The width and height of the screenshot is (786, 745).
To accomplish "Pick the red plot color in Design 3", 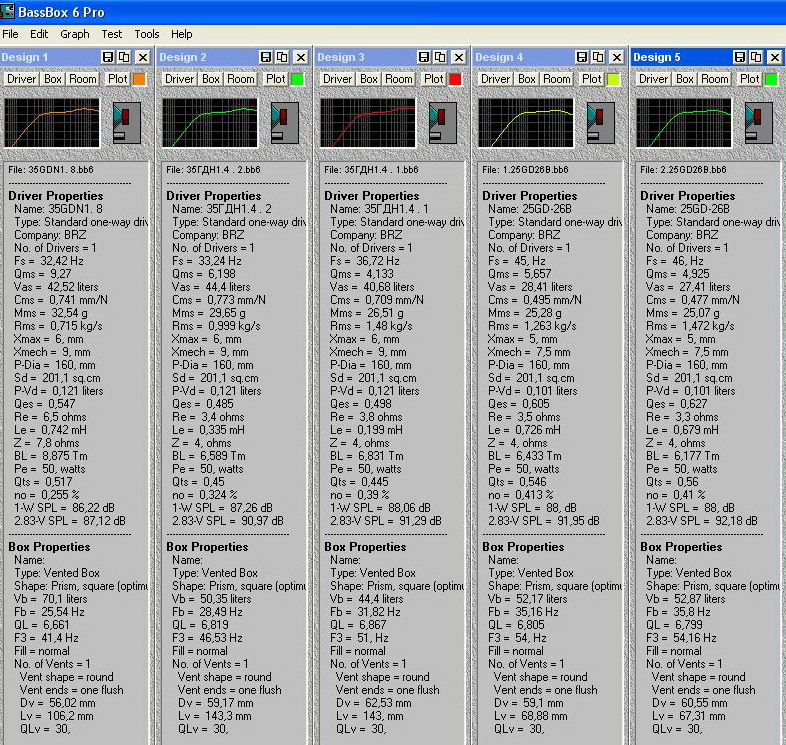I will pyautogui.click(x=455, y=79).
